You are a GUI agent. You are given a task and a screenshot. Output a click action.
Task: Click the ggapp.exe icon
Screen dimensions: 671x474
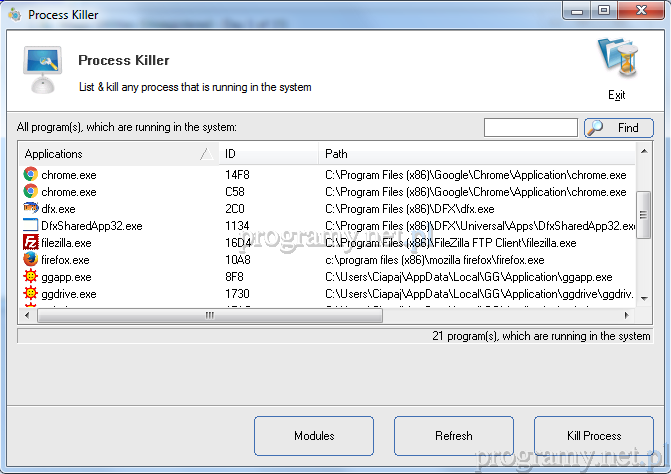pyautogui.click(x=30, y=277)
